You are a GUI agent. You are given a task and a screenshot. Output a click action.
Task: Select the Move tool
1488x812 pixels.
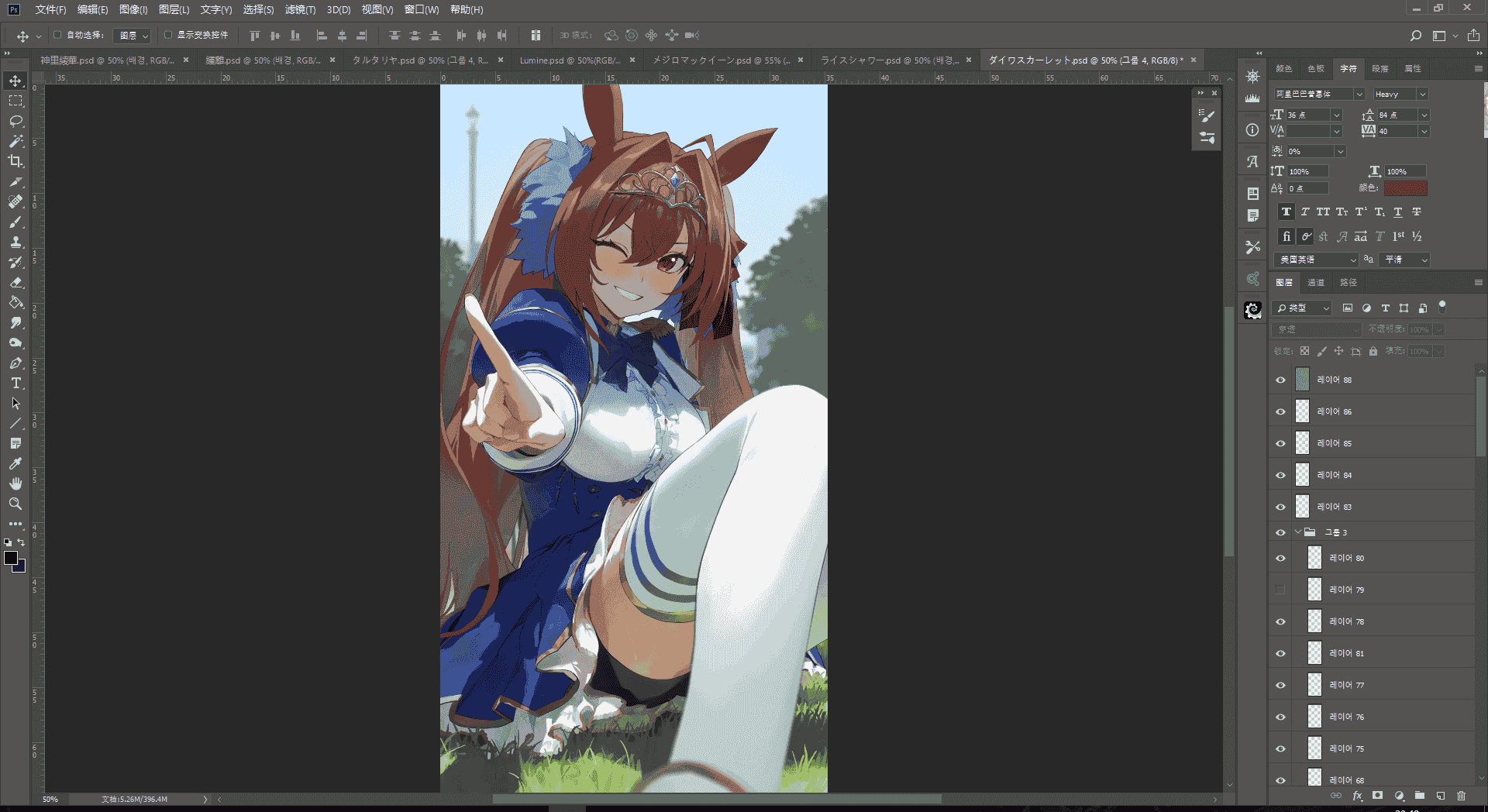tap(15, 81)
